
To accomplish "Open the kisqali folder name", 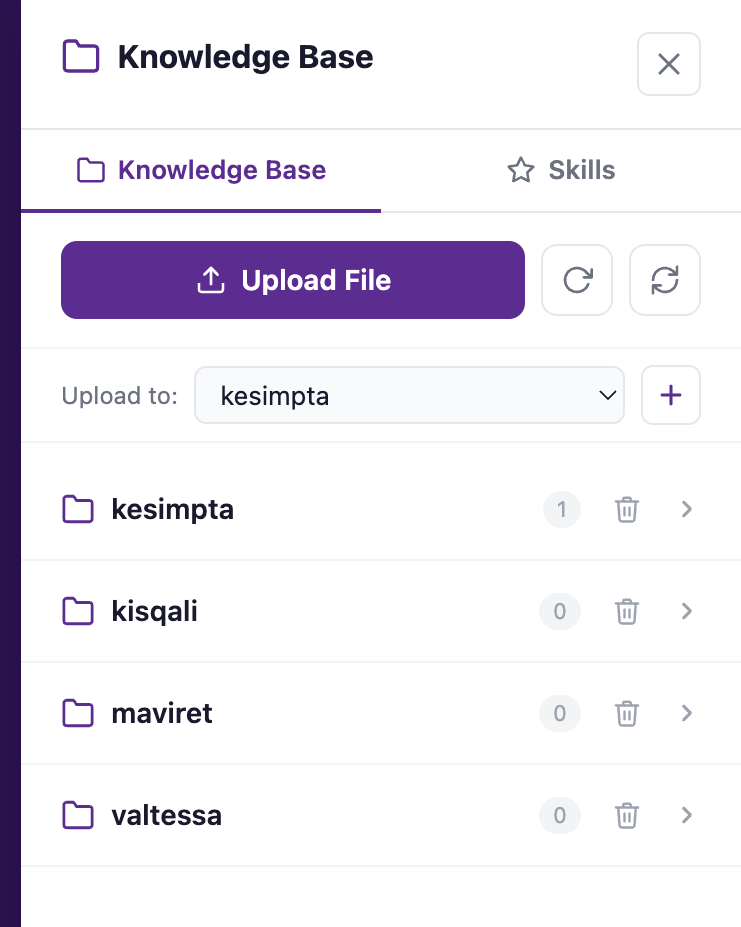I will coord(154,611).
